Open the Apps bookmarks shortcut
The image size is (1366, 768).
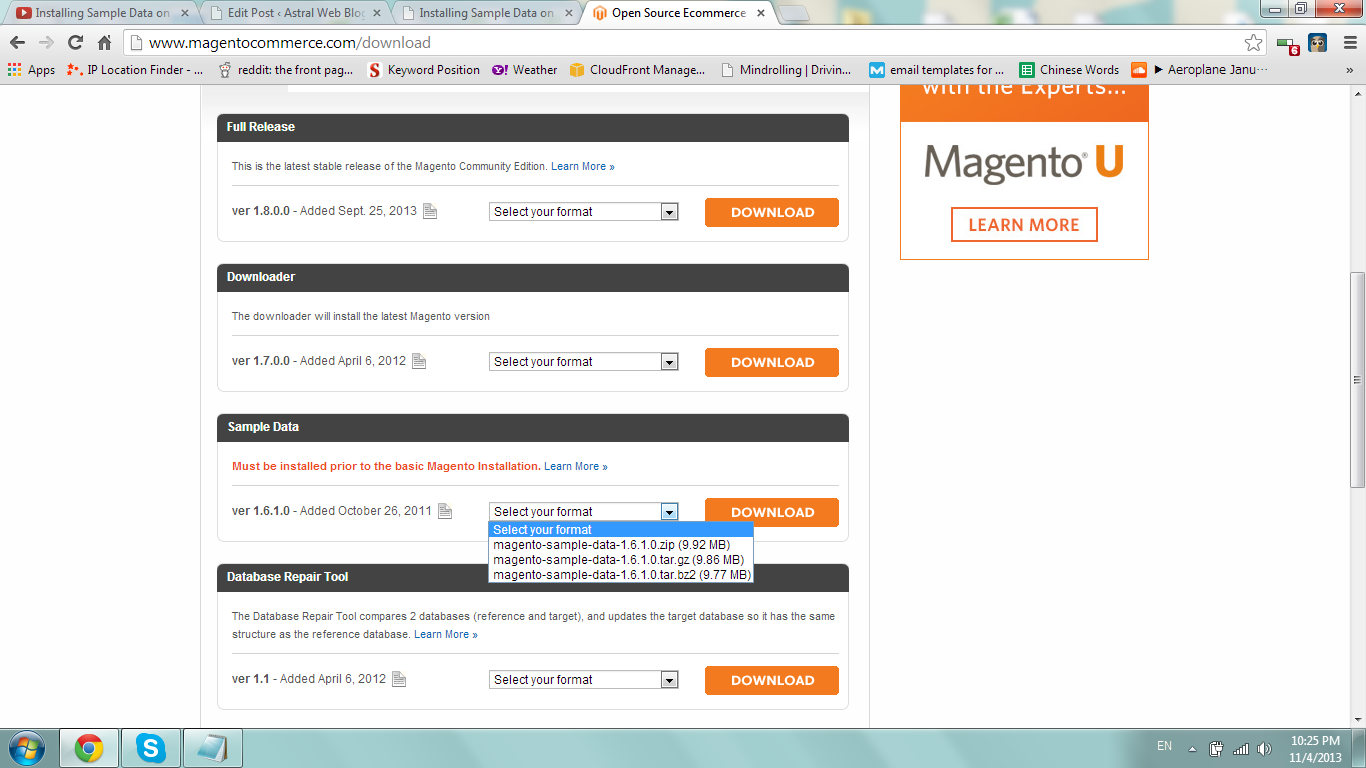(x=31, y=70)
